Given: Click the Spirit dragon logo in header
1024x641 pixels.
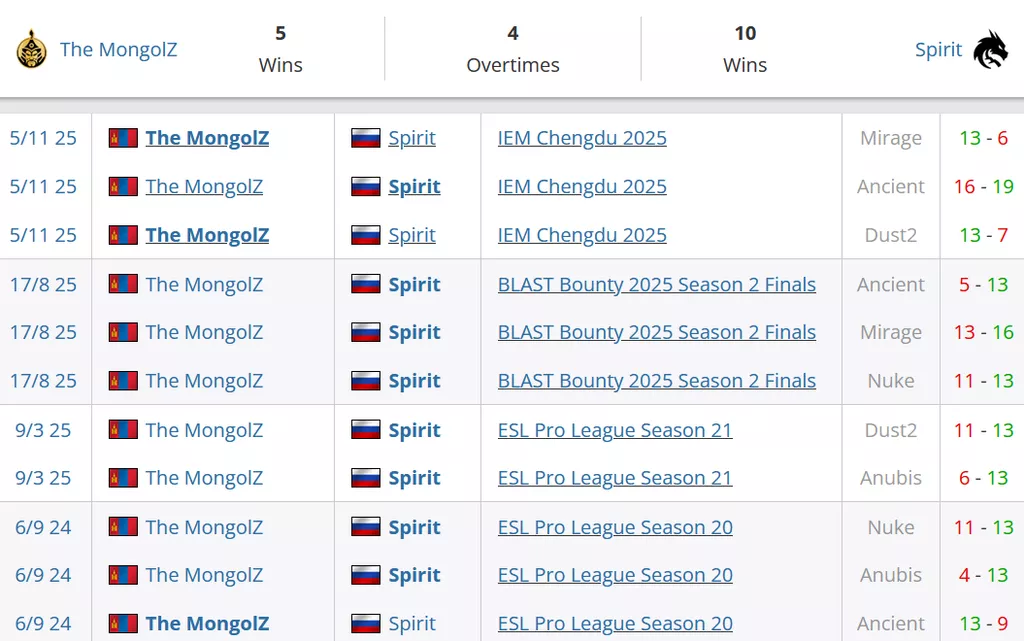Looking at the screenshot, I should [x=990, y=49].
